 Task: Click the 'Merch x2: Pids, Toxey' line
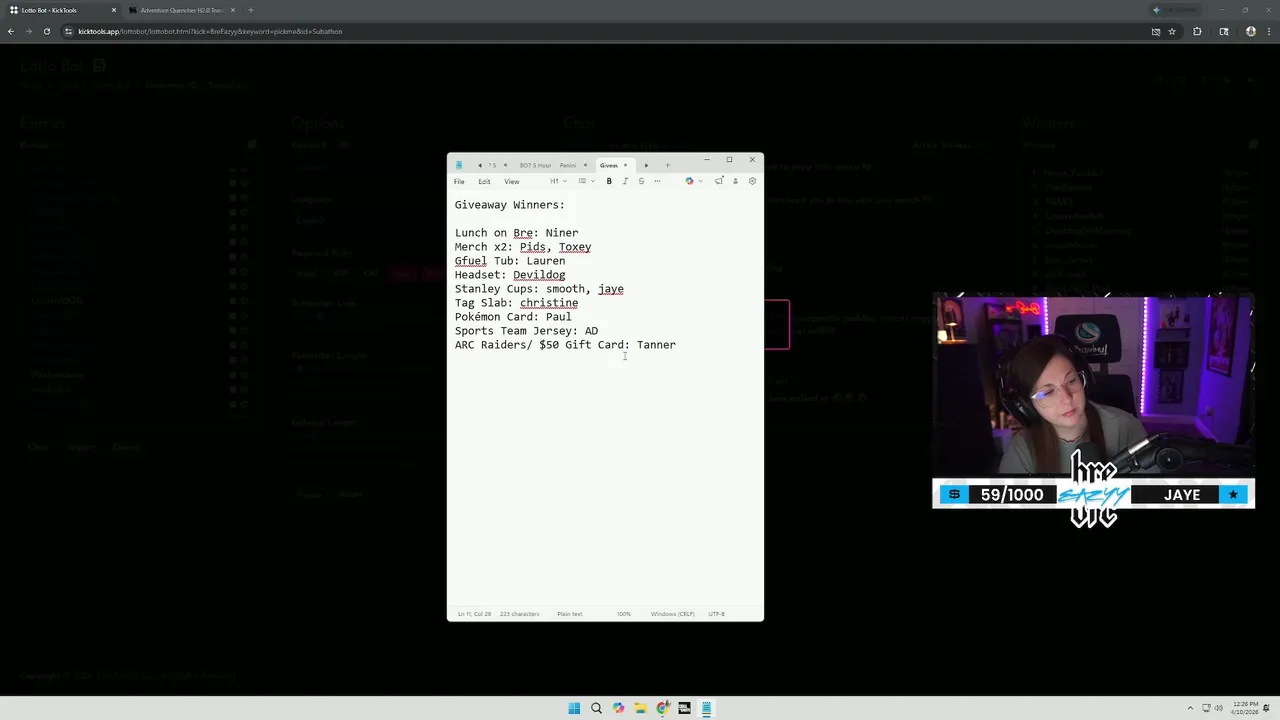click(x=523, y=247)
